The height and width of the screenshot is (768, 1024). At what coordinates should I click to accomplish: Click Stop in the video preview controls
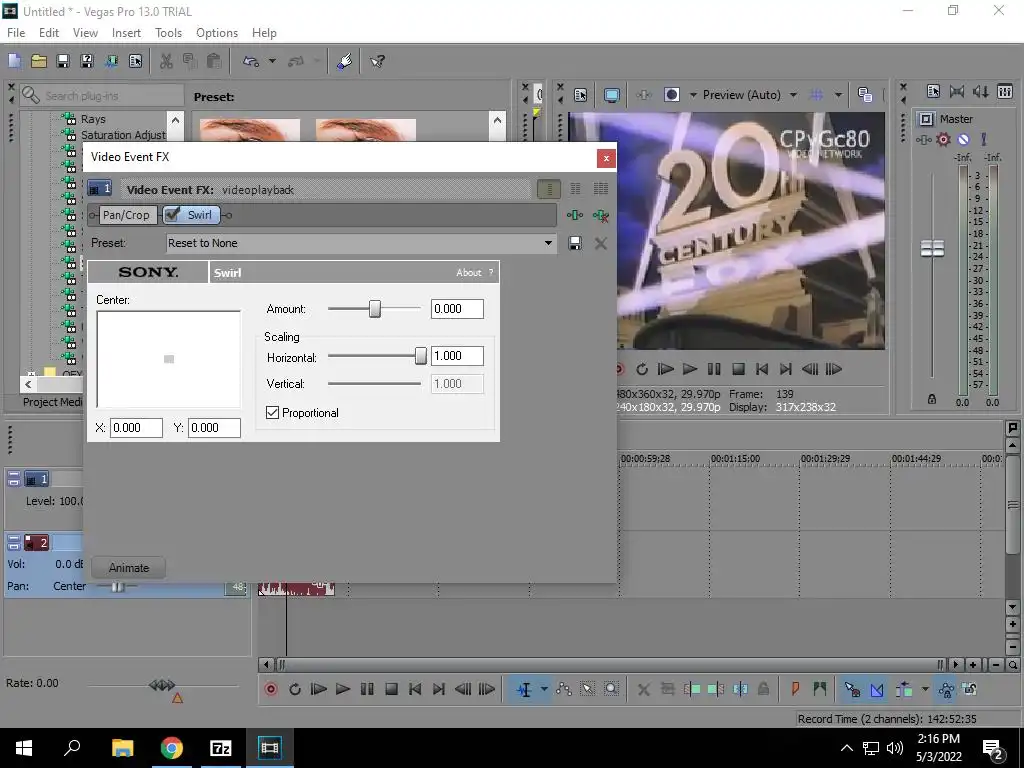[x=739, y=370]
